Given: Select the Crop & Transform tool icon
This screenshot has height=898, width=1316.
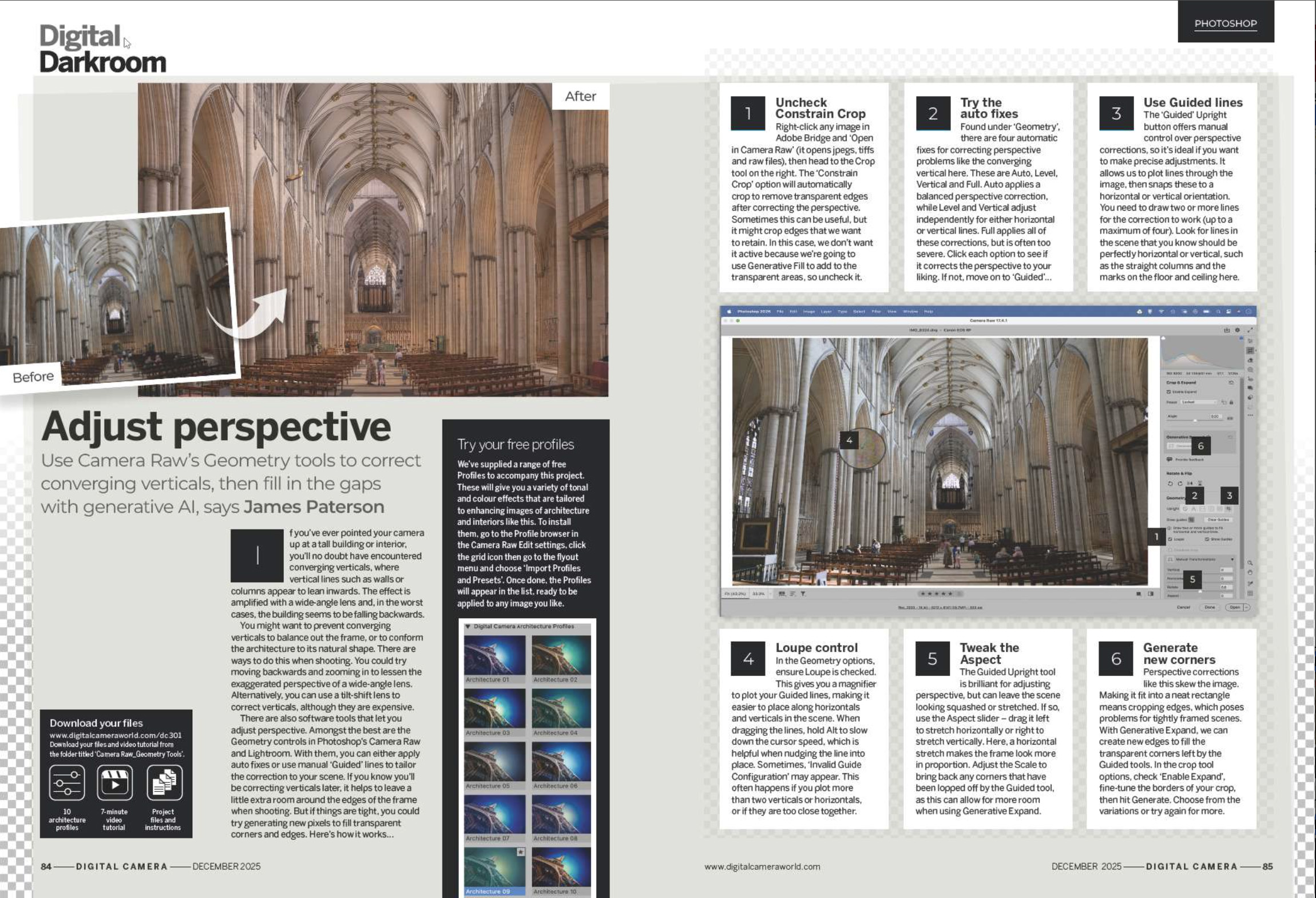Looking at the screenshot, I should 1250,350.
